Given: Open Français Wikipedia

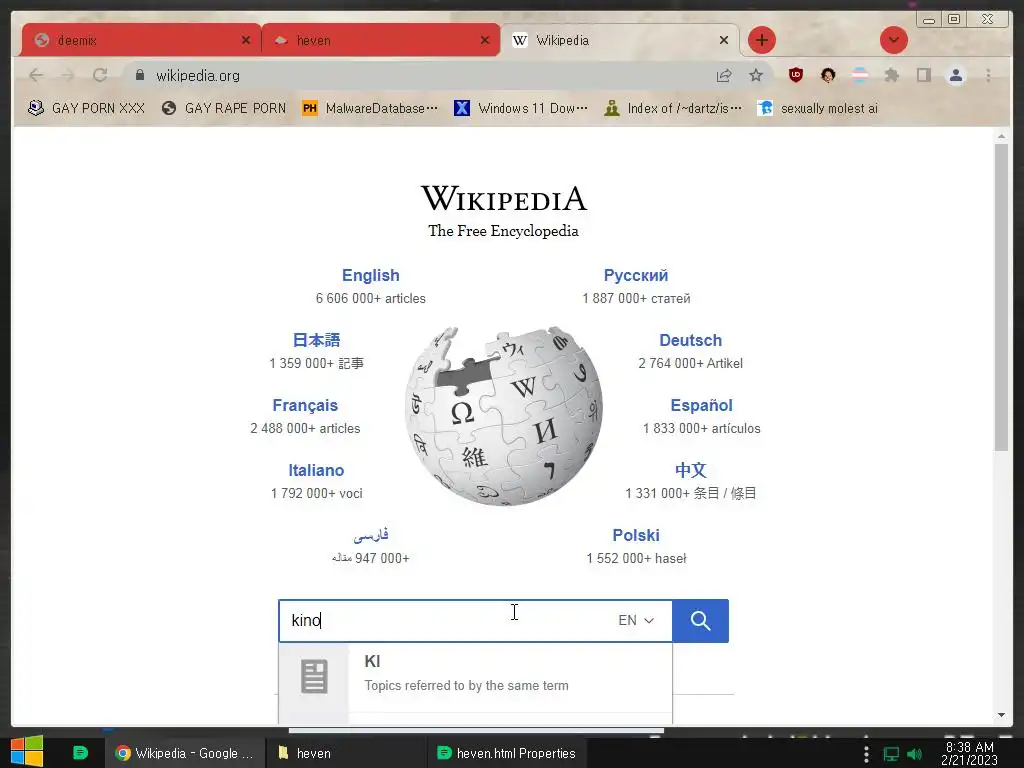Looking at the screenshot, I should [x=305, y=405].
